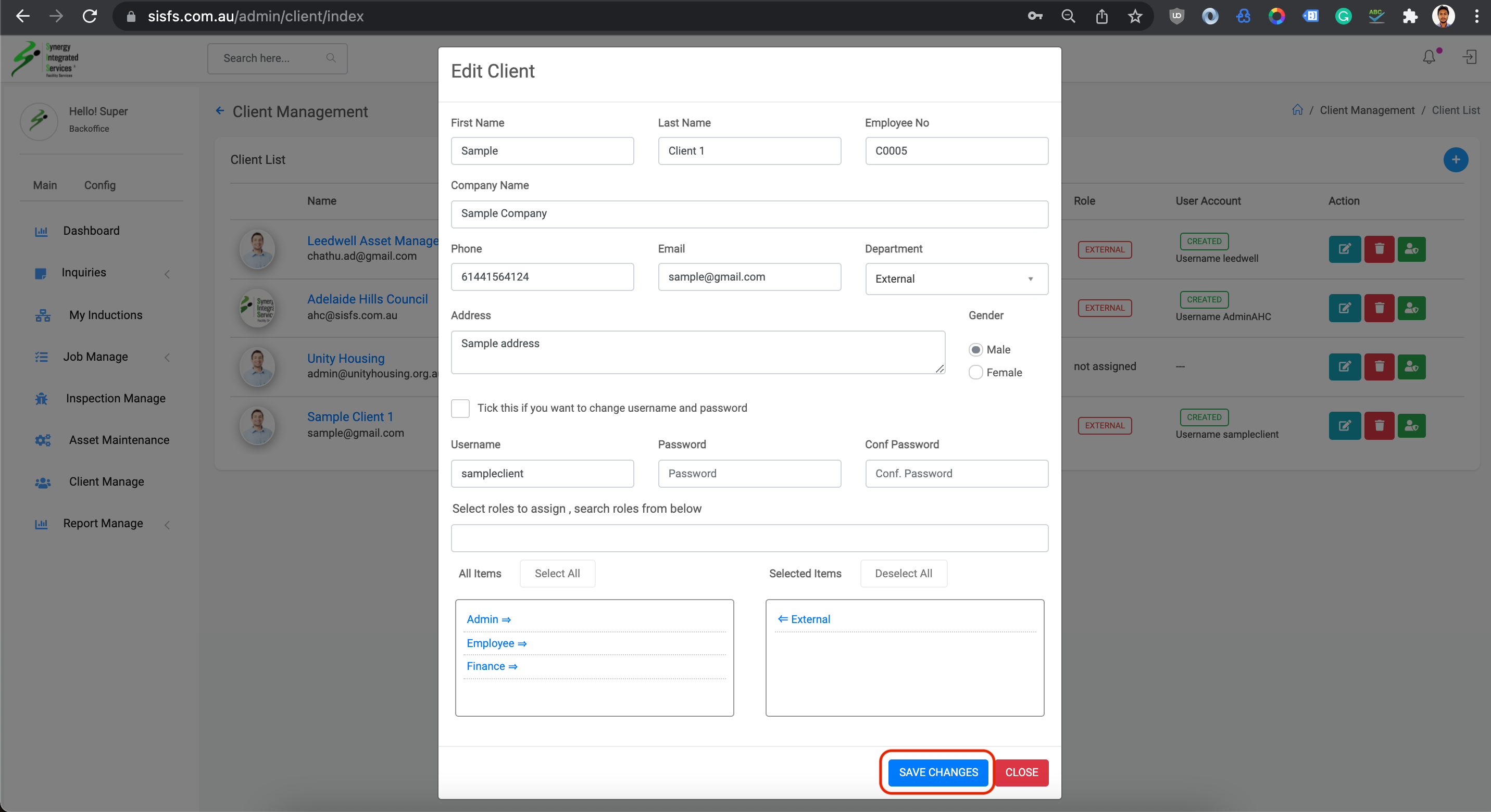This screenshot has height=812, width=1491.
Task: Click the logout icon in header
Action: tap(1470, 57)
